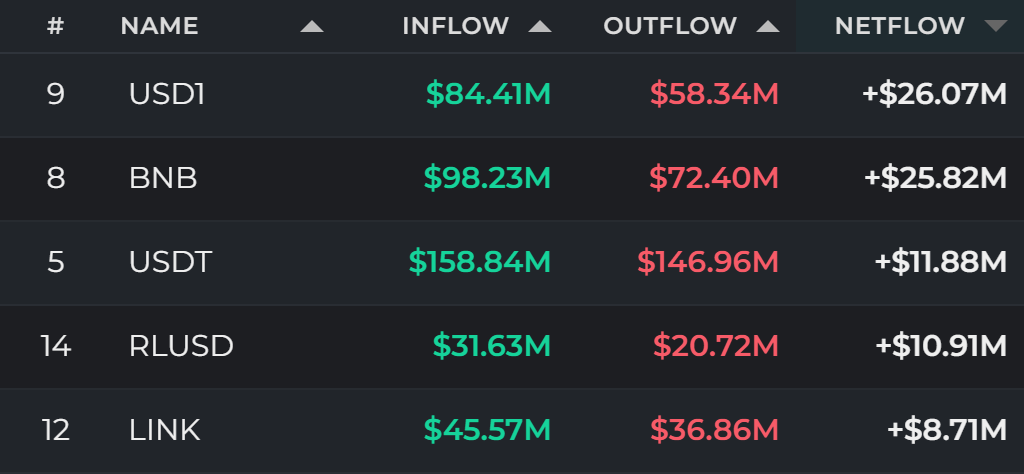Click the INFLOW column header text
Screen dimensions: 1024x474
(455, 26)
